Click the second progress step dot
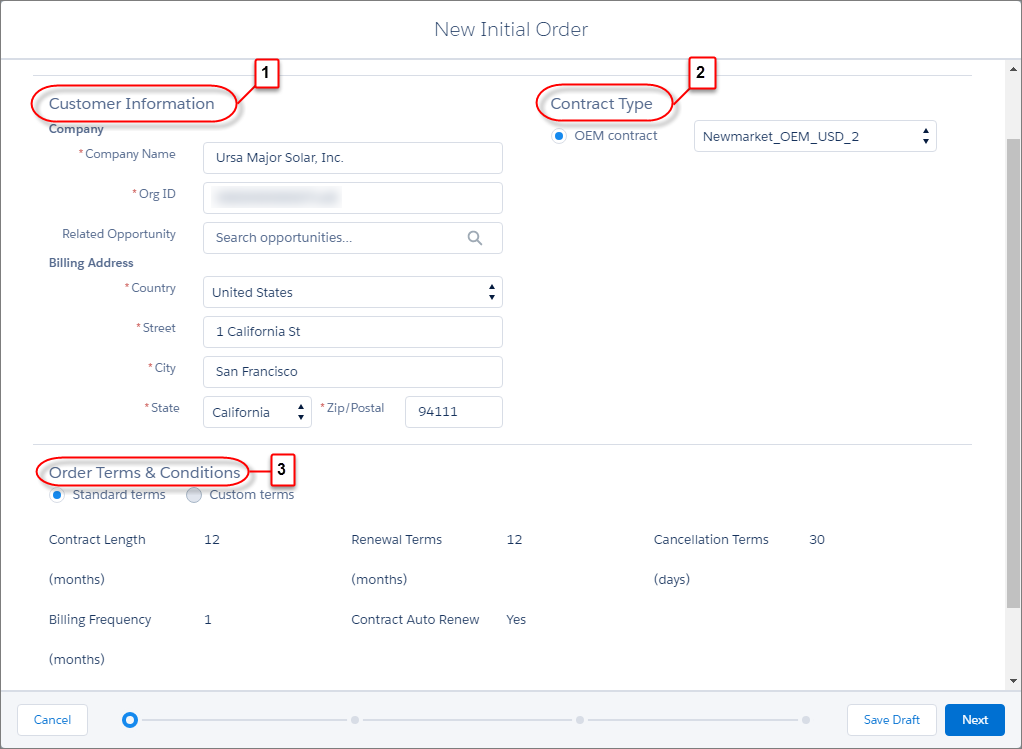 355,720
